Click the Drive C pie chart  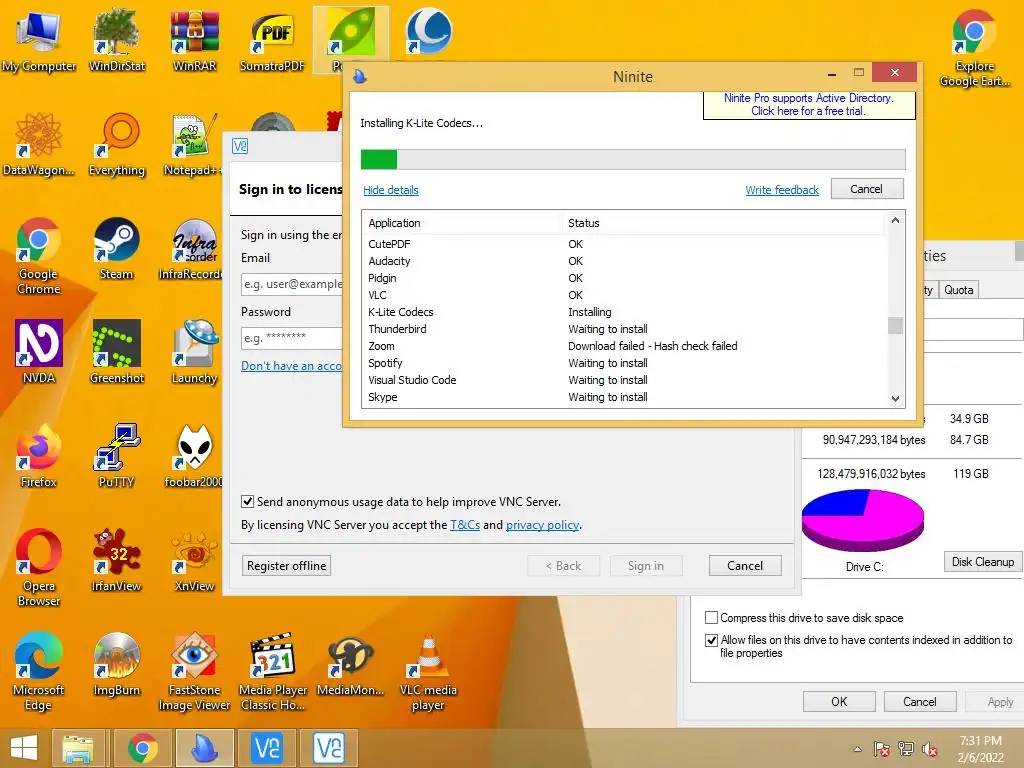(863, 520)
